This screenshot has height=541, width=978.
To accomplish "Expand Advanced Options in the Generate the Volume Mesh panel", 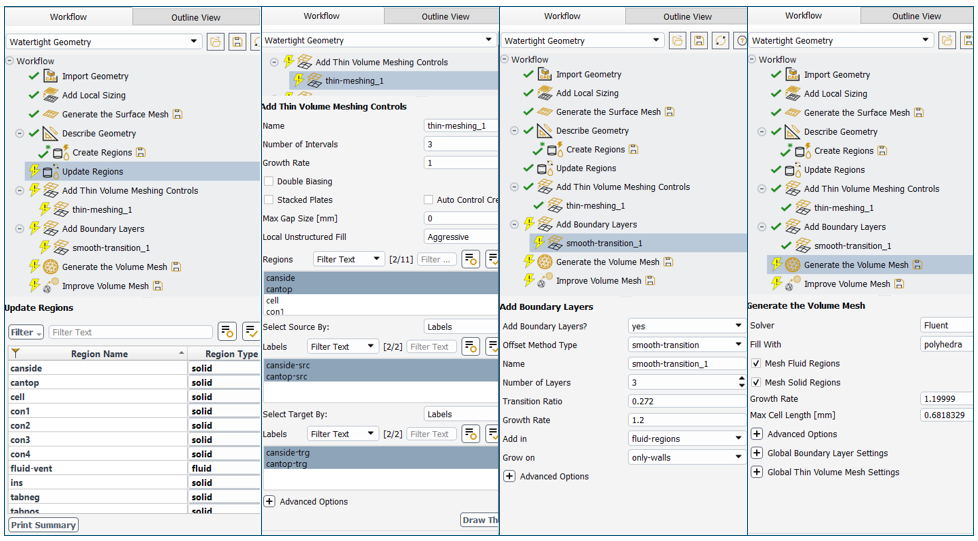I will coord(757,434).
